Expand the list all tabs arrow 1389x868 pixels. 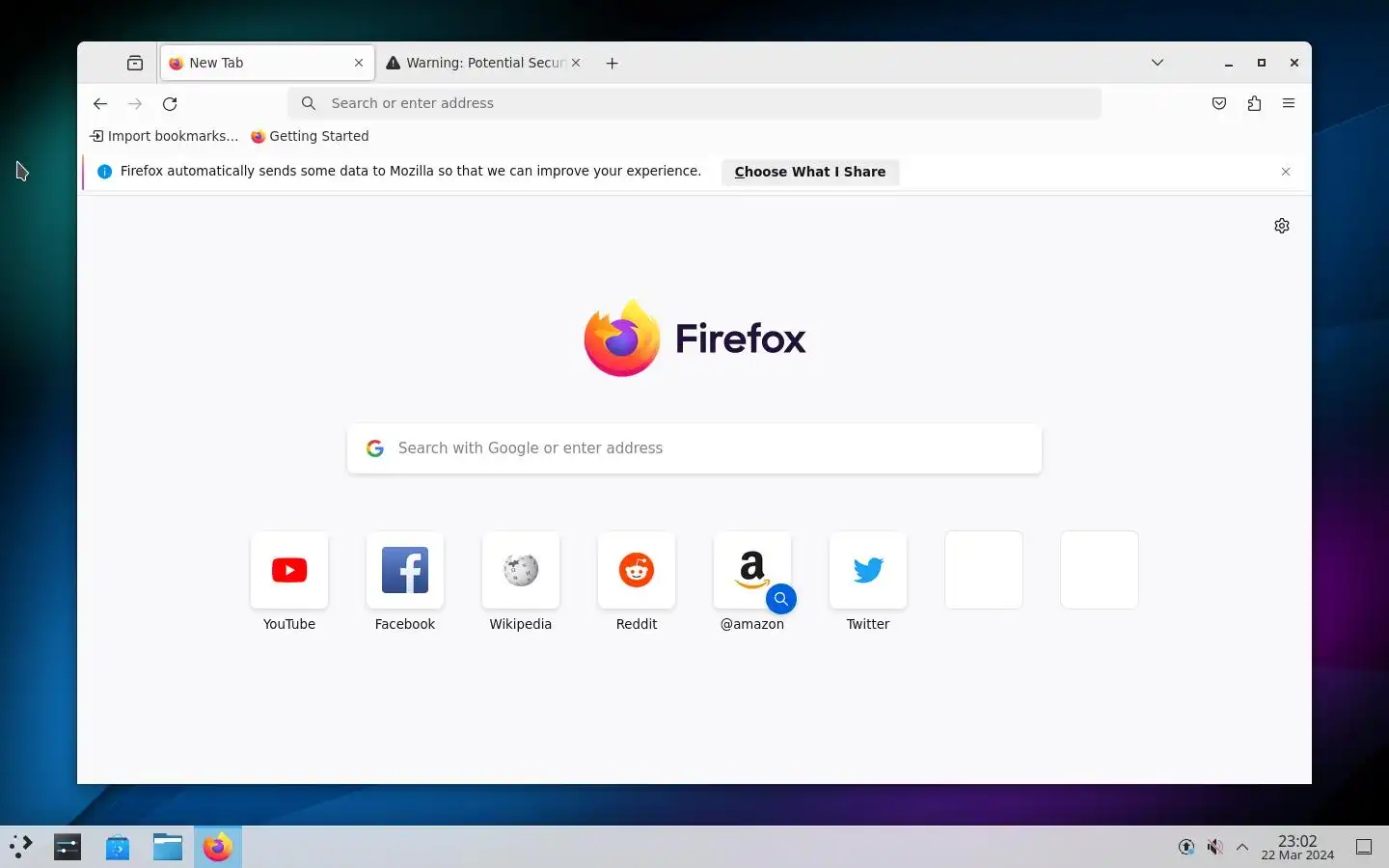(x=1157, y=63)
